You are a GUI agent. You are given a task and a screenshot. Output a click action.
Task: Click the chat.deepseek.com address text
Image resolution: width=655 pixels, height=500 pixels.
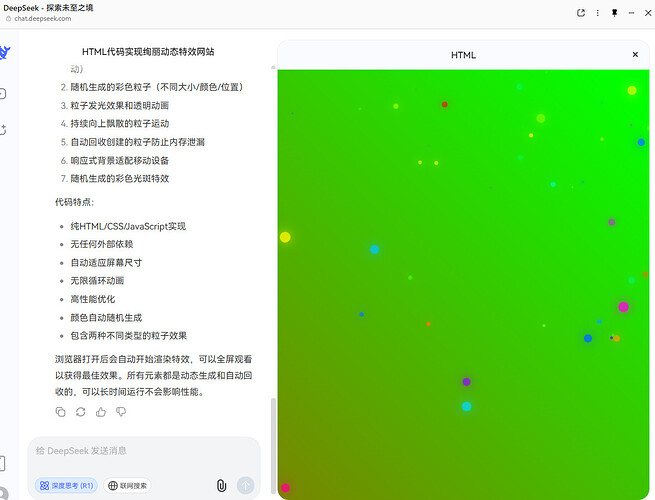point(43,19)
